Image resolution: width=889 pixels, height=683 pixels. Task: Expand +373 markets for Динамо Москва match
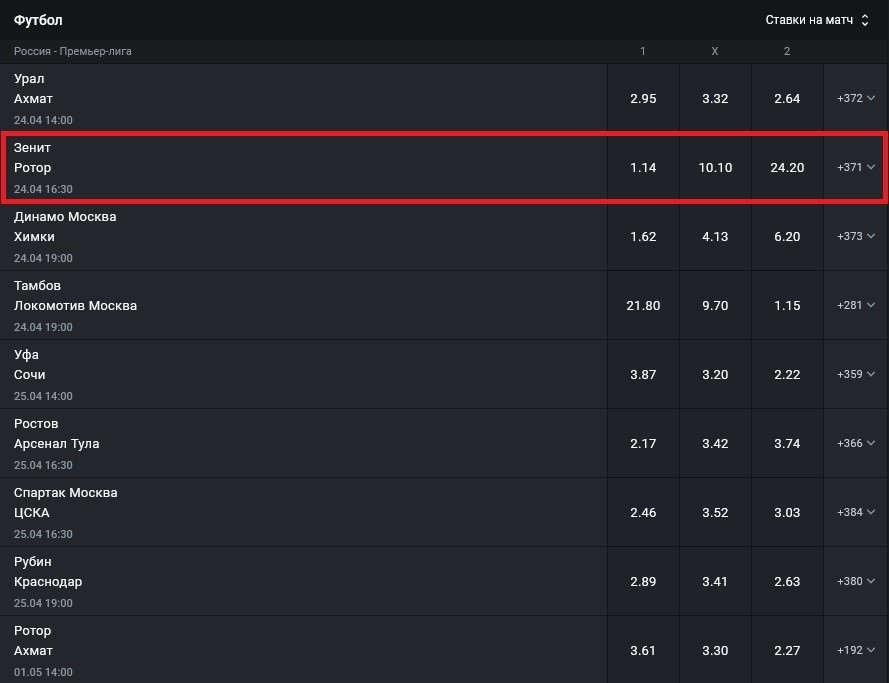point(856,237)
